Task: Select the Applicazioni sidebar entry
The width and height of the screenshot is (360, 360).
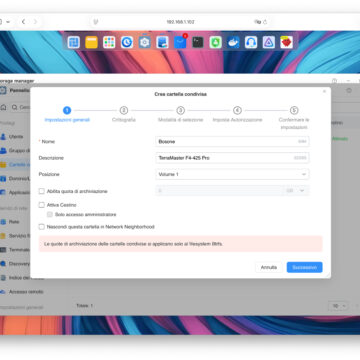Action: pyautogui.click(x=15, y=192)
